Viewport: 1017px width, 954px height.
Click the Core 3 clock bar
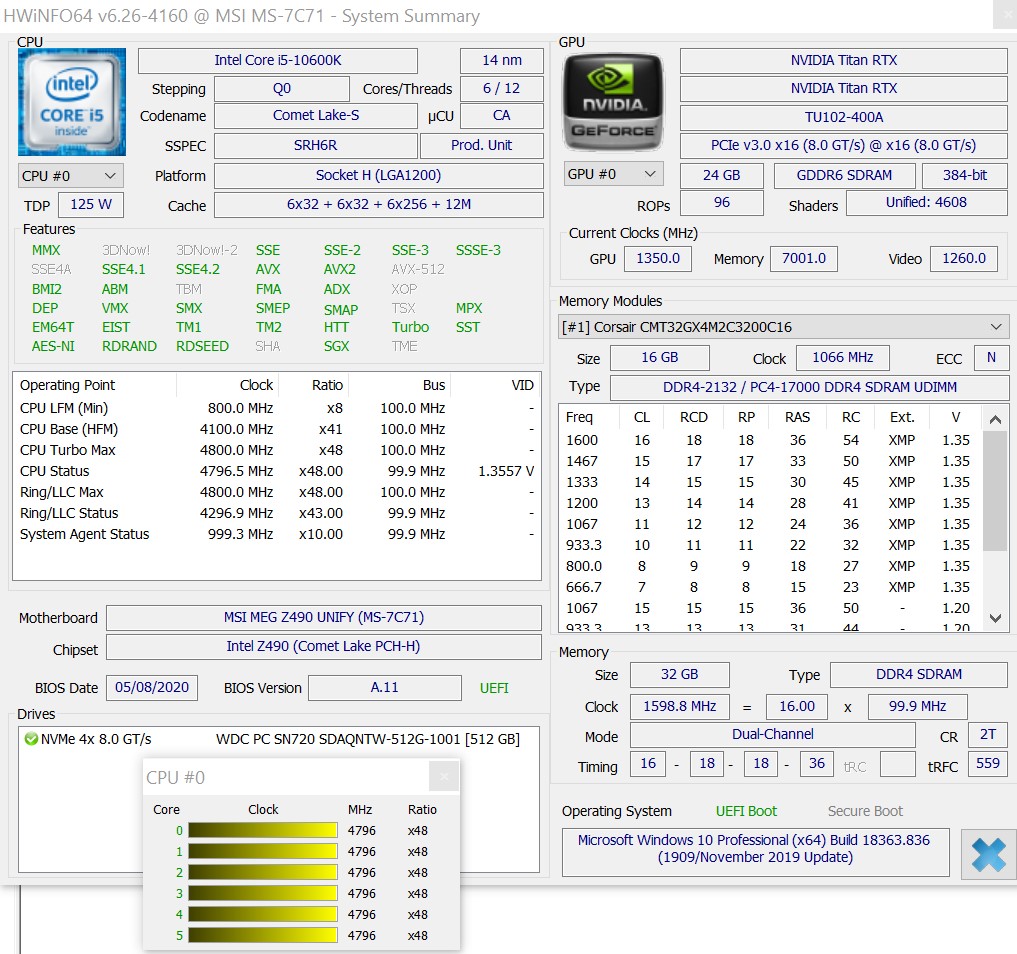pyautogui.click(x=263, y=893)
